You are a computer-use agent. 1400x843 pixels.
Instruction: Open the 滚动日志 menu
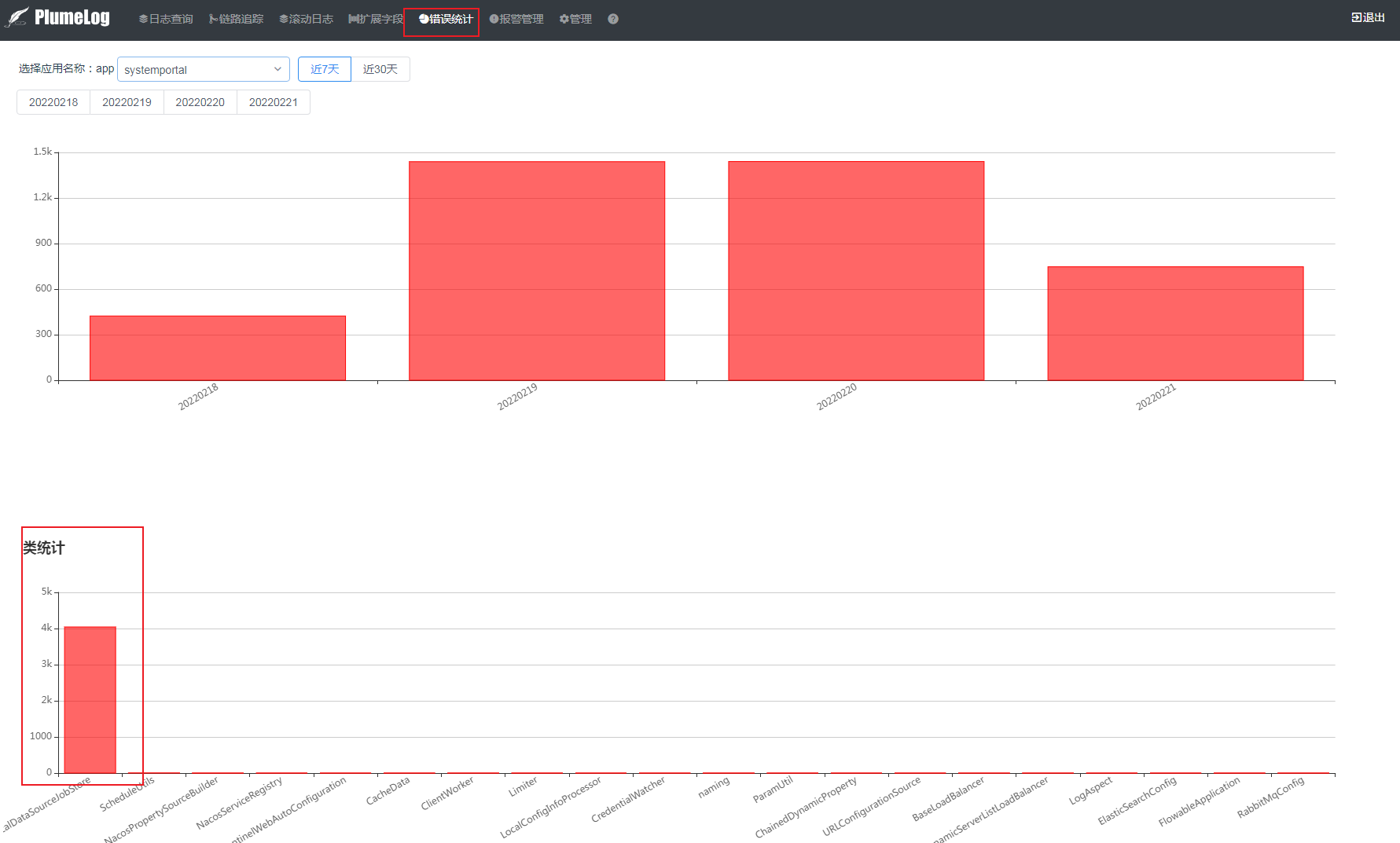click(x=306, y=19)
